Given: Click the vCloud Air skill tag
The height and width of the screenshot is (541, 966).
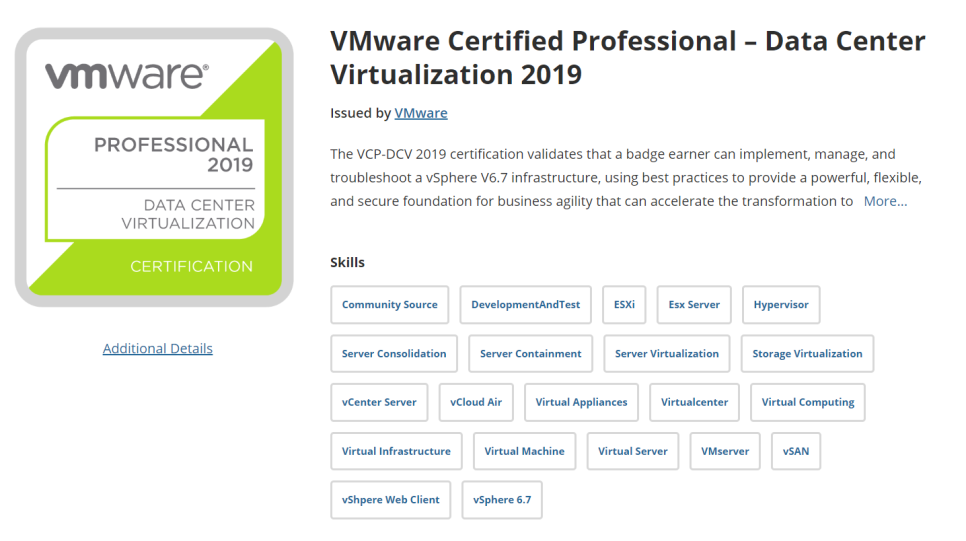Looking at the screenshot, I should coord(476,402).
